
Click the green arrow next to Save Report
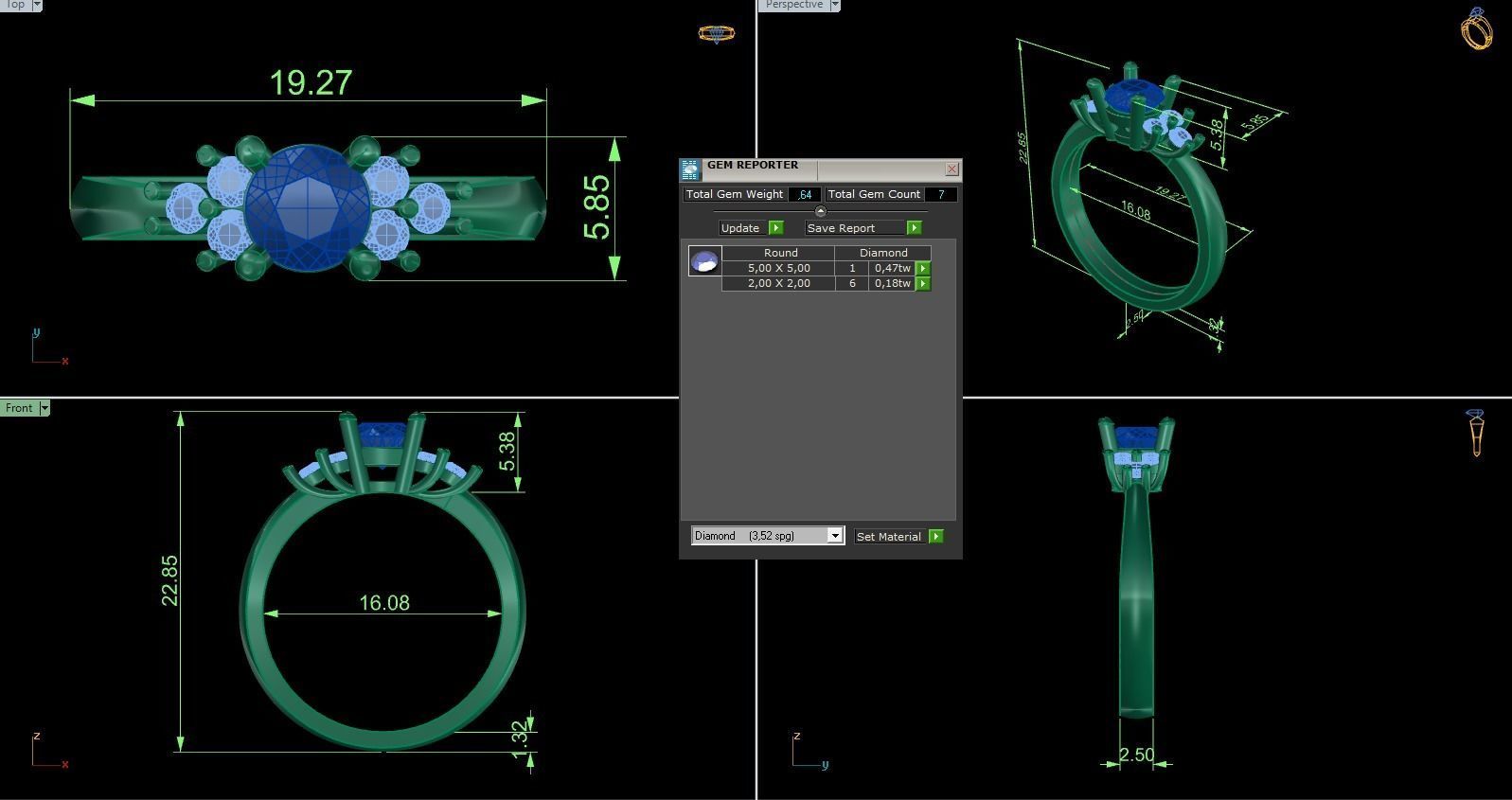(x=914, y=228)
